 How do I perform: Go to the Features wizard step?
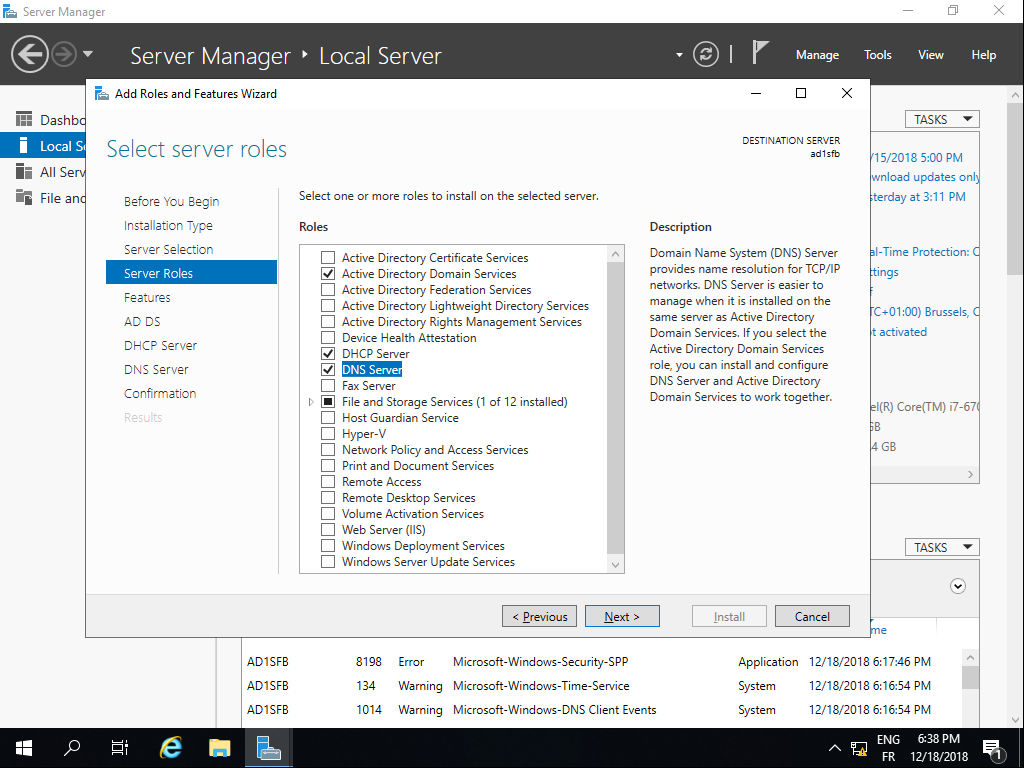tap(147, 297)
